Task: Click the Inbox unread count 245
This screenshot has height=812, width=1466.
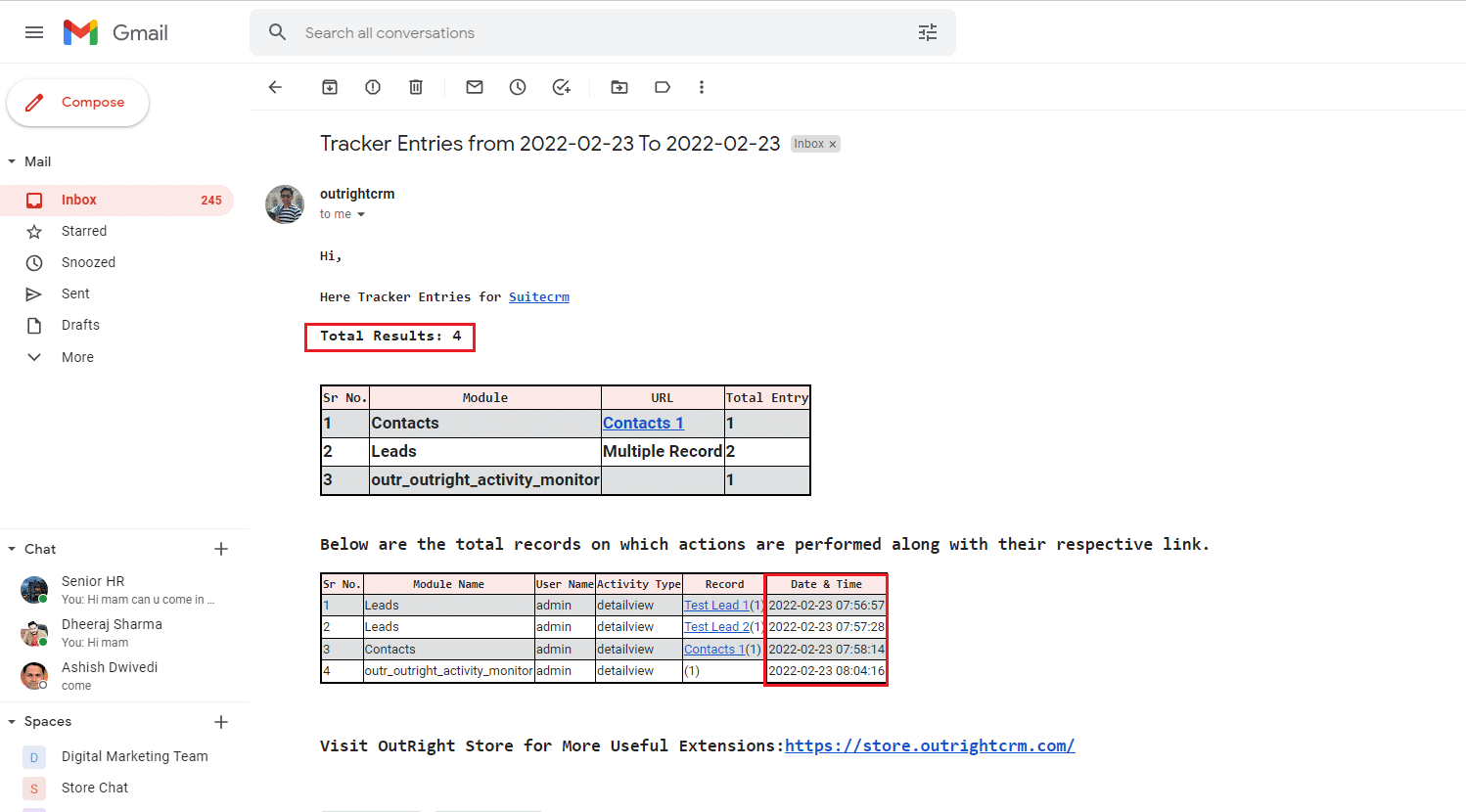Action: [211, 200]
